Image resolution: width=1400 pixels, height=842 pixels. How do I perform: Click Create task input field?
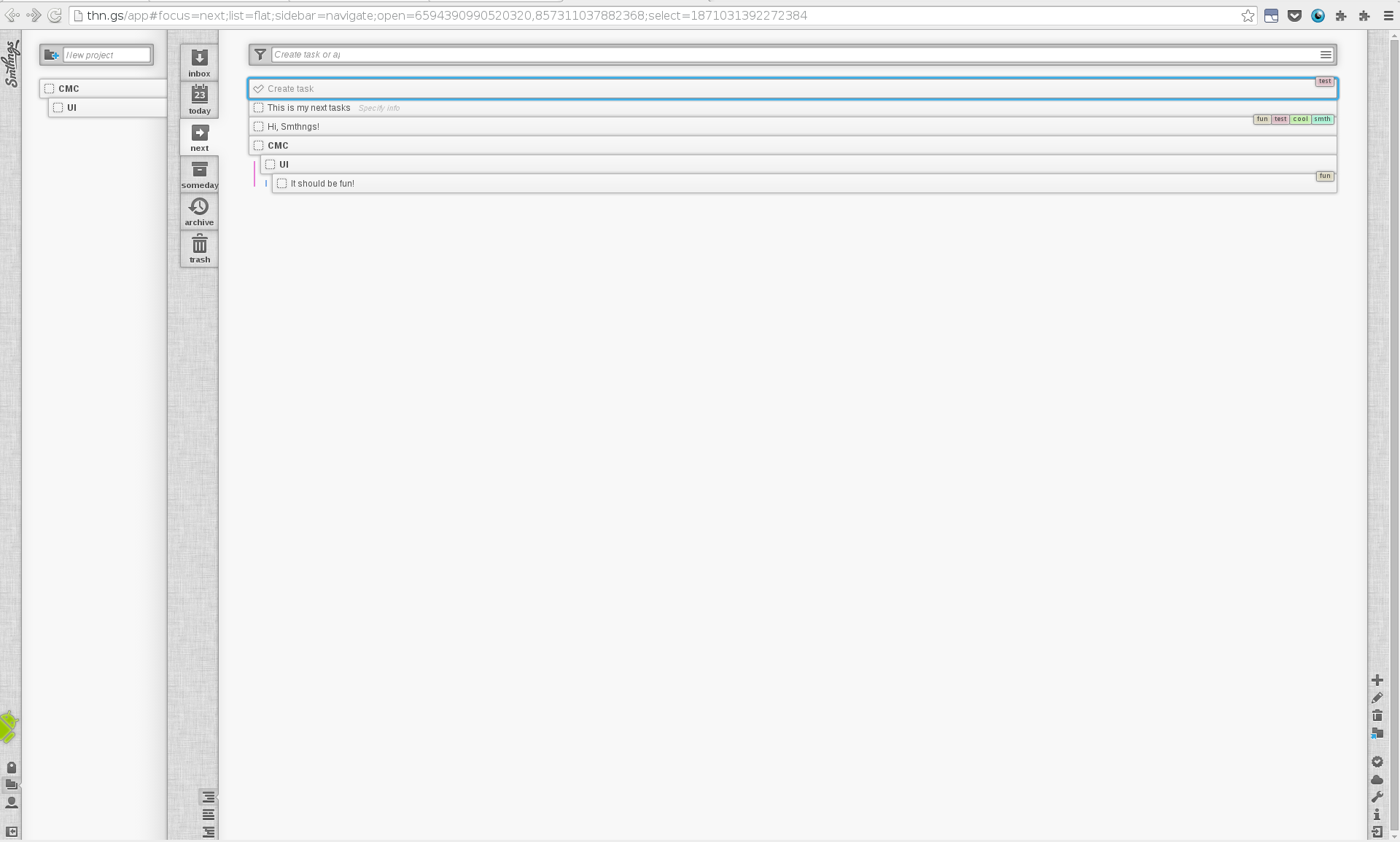click(x=792, y=88)
